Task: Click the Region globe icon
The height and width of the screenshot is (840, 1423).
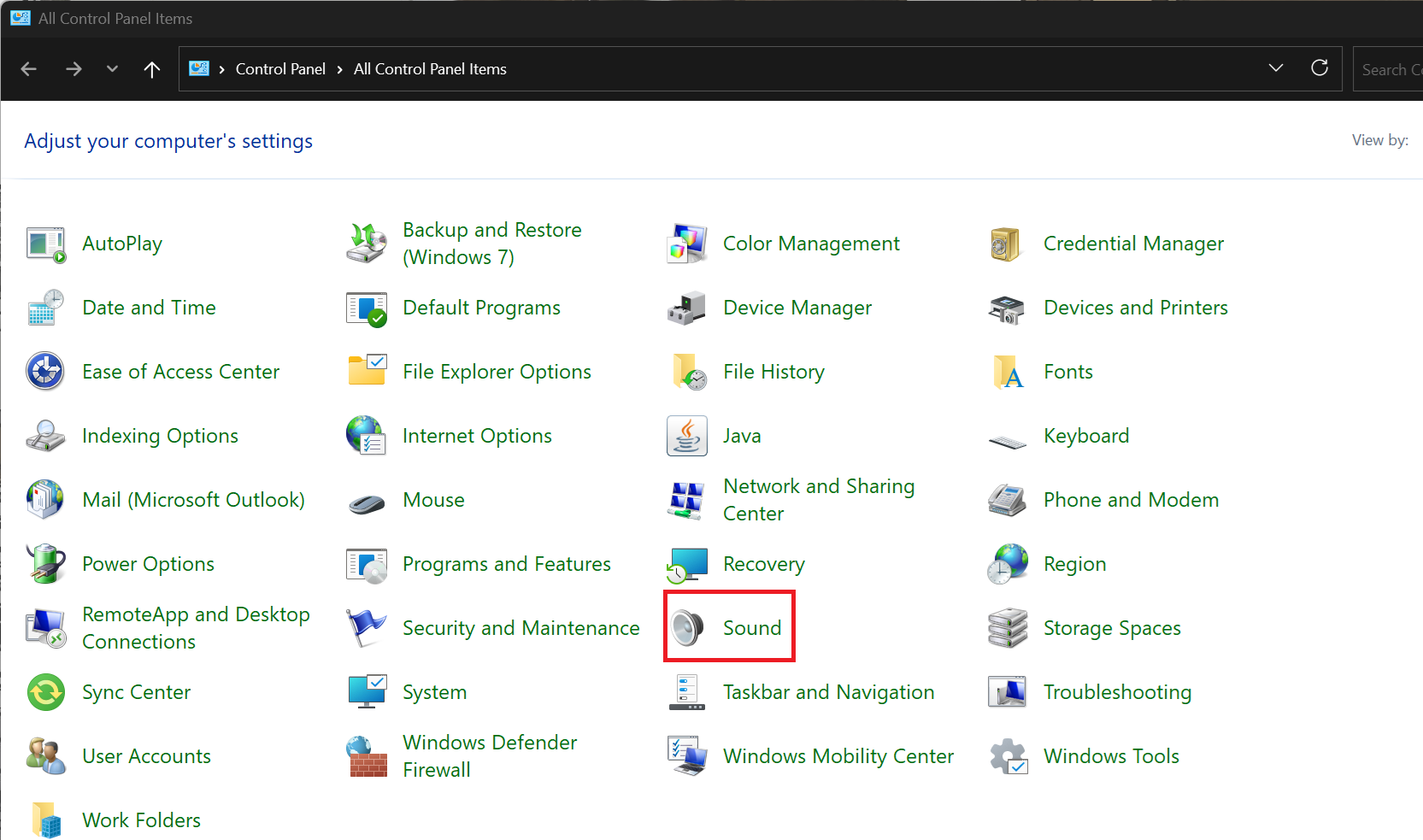Action: [x=1008, y=564]
